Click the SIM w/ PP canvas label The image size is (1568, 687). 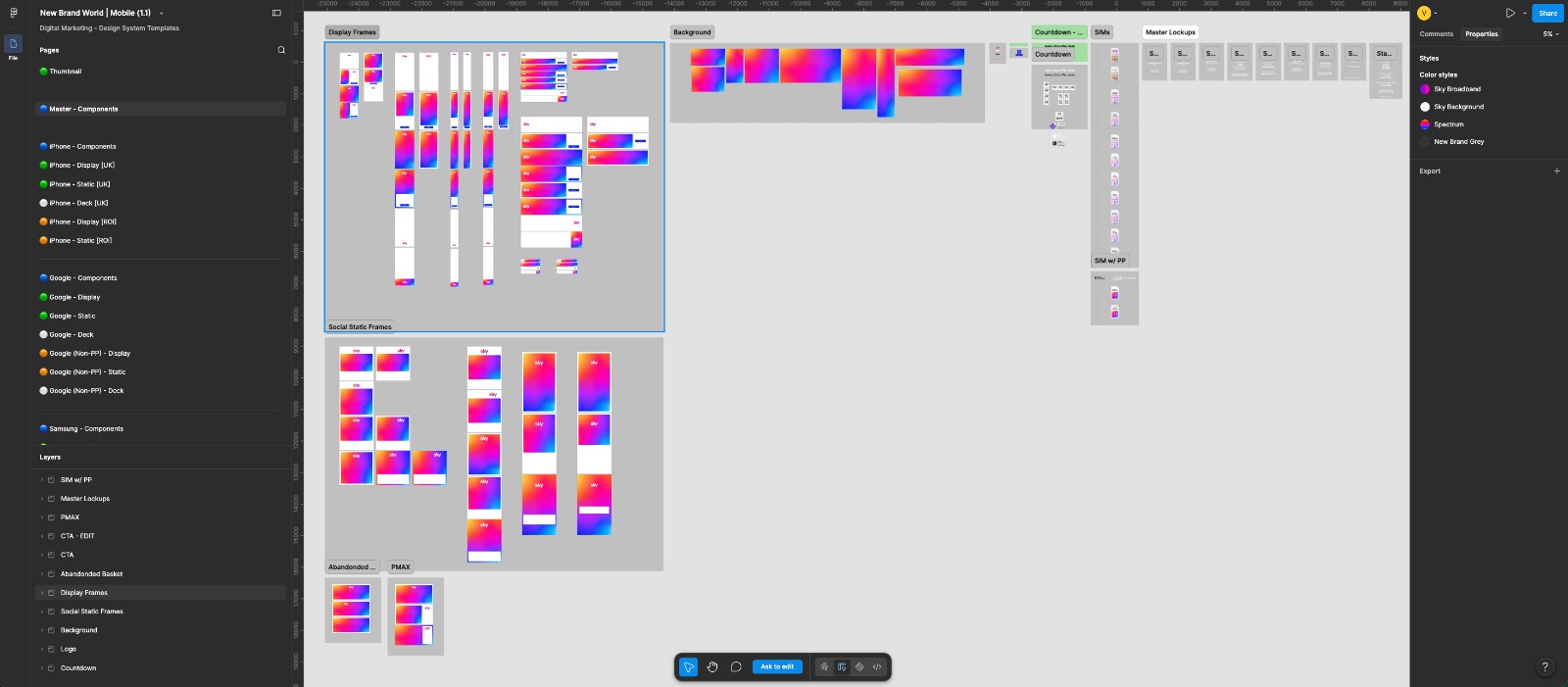(1110, 261)
